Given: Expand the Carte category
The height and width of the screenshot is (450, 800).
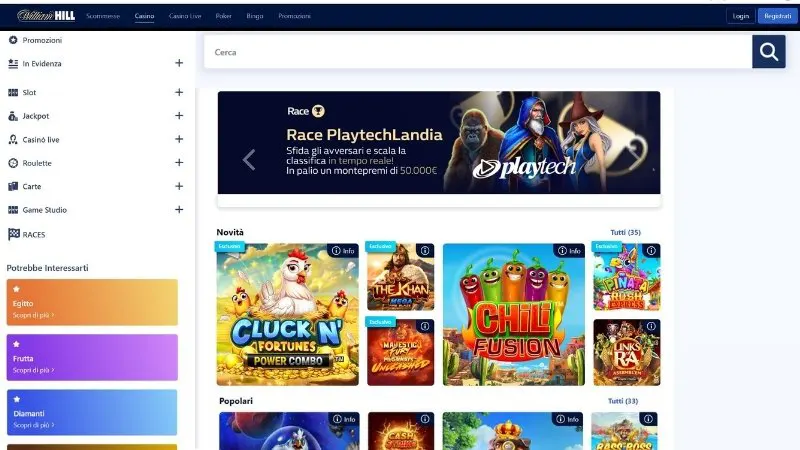Looking at the screenshot, I should pos(179,186).
